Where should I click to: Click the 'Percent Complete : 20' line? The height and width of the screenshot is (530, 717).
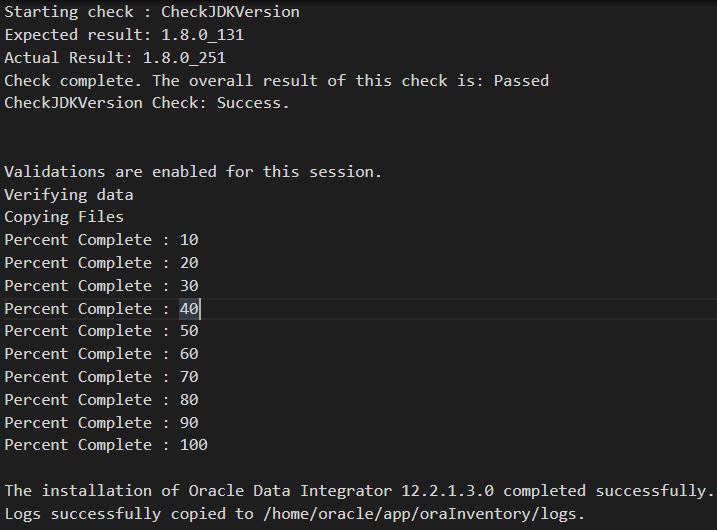[x=101, y=263]
